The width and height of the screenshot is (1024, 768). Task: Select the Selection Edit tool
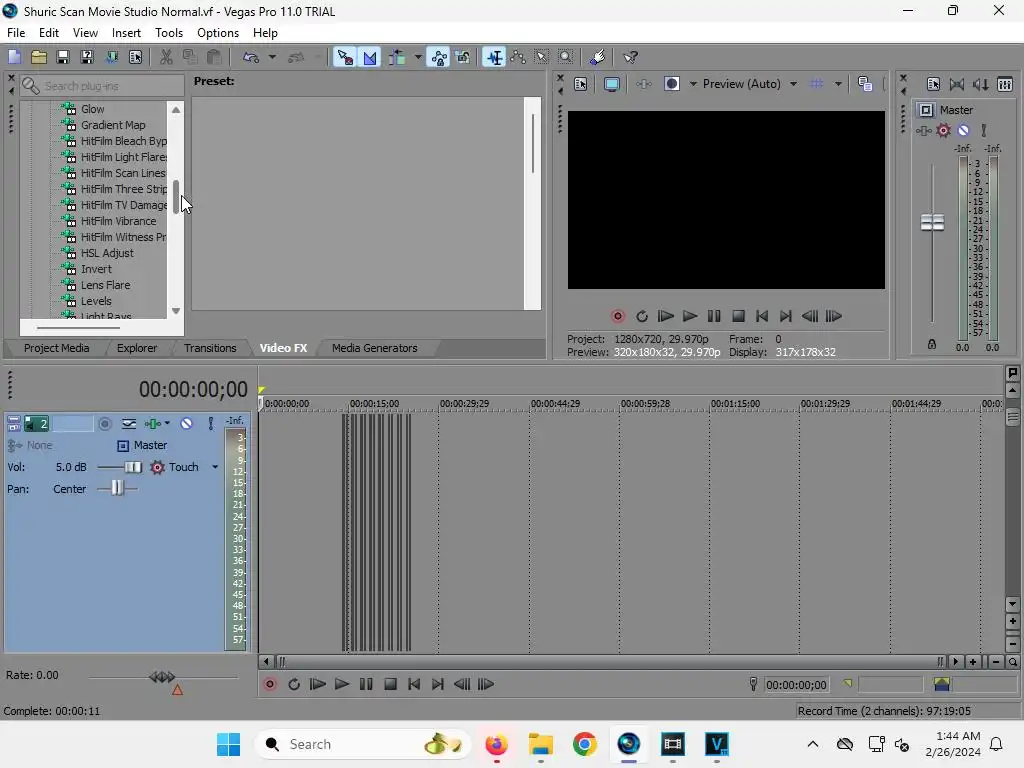click(541, 57)
